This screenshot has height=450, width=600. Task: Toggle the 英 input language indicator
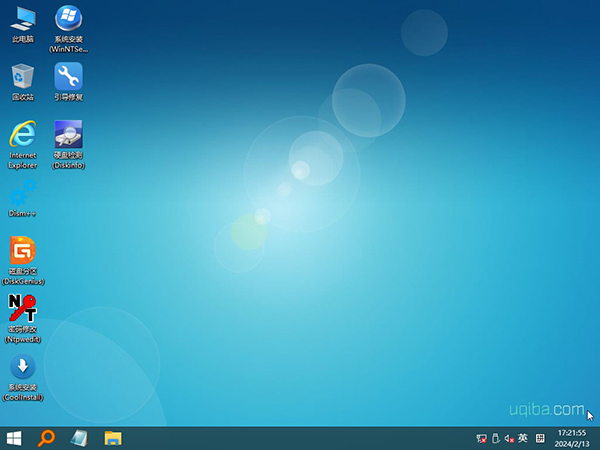tap(522, 438)
